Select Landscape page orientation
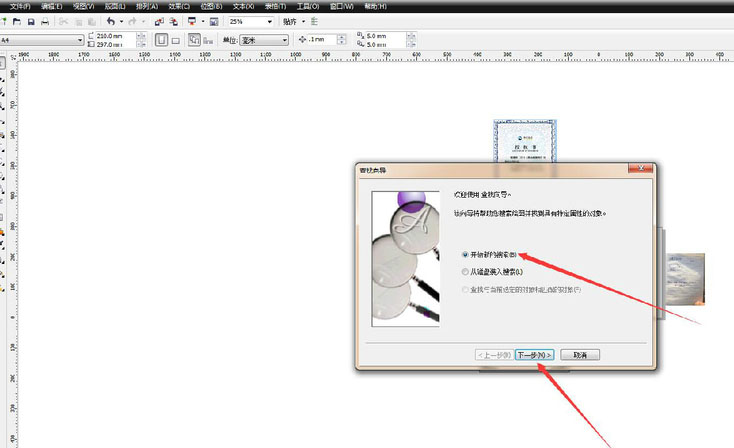The height and width of the screenshot is (448, 734). [x=176, y=41]
